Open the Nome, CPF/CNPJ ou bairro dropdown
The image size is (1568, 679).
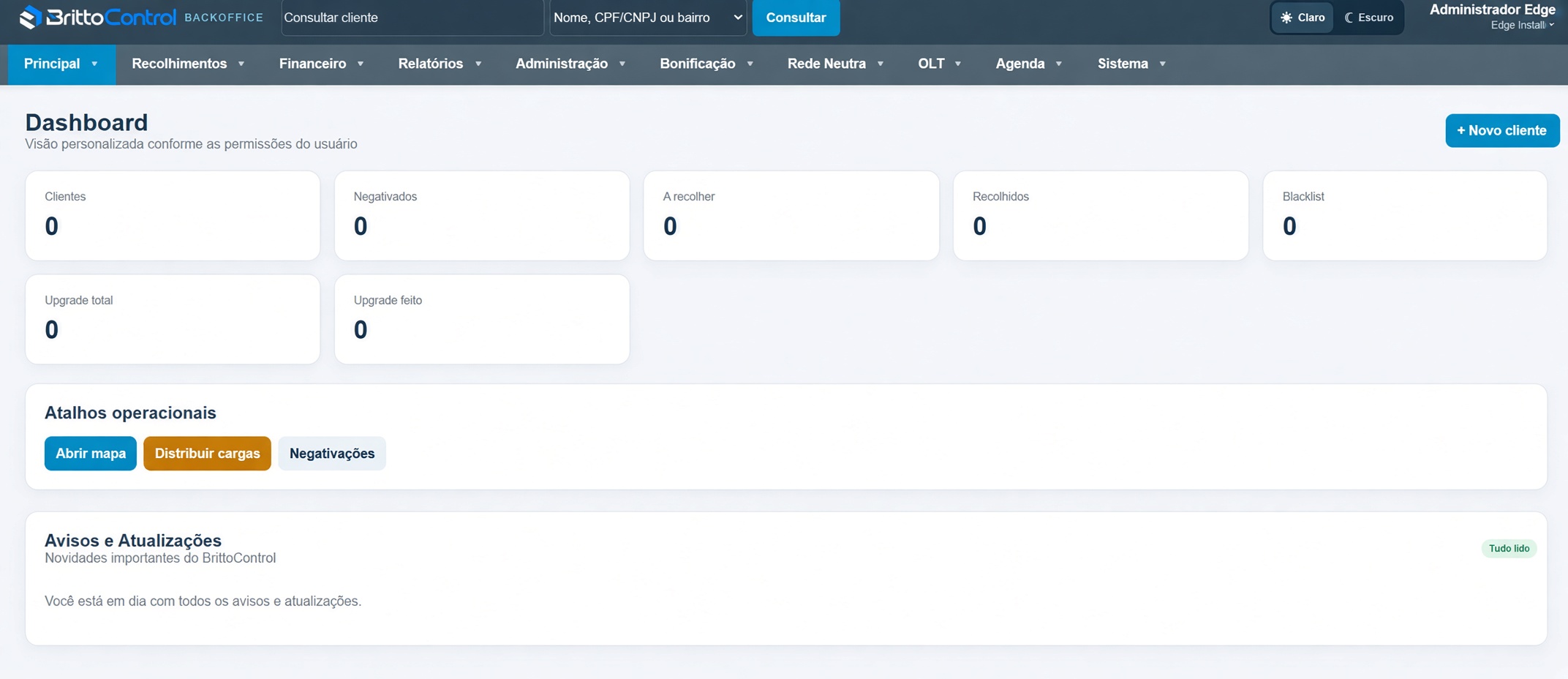(648, 18)
